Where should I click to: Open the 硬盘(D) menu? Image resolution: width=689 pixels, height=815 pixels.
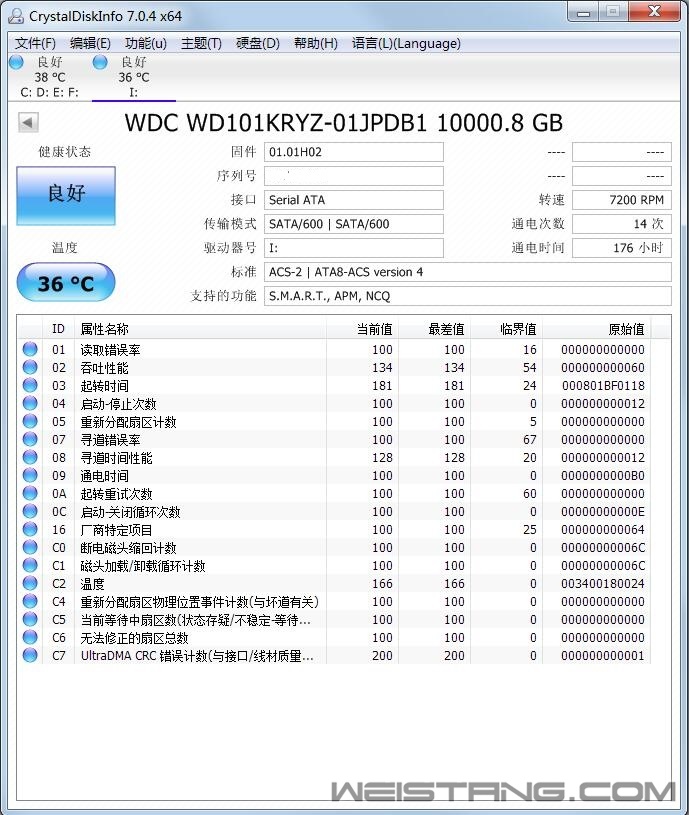coord(258,43)
